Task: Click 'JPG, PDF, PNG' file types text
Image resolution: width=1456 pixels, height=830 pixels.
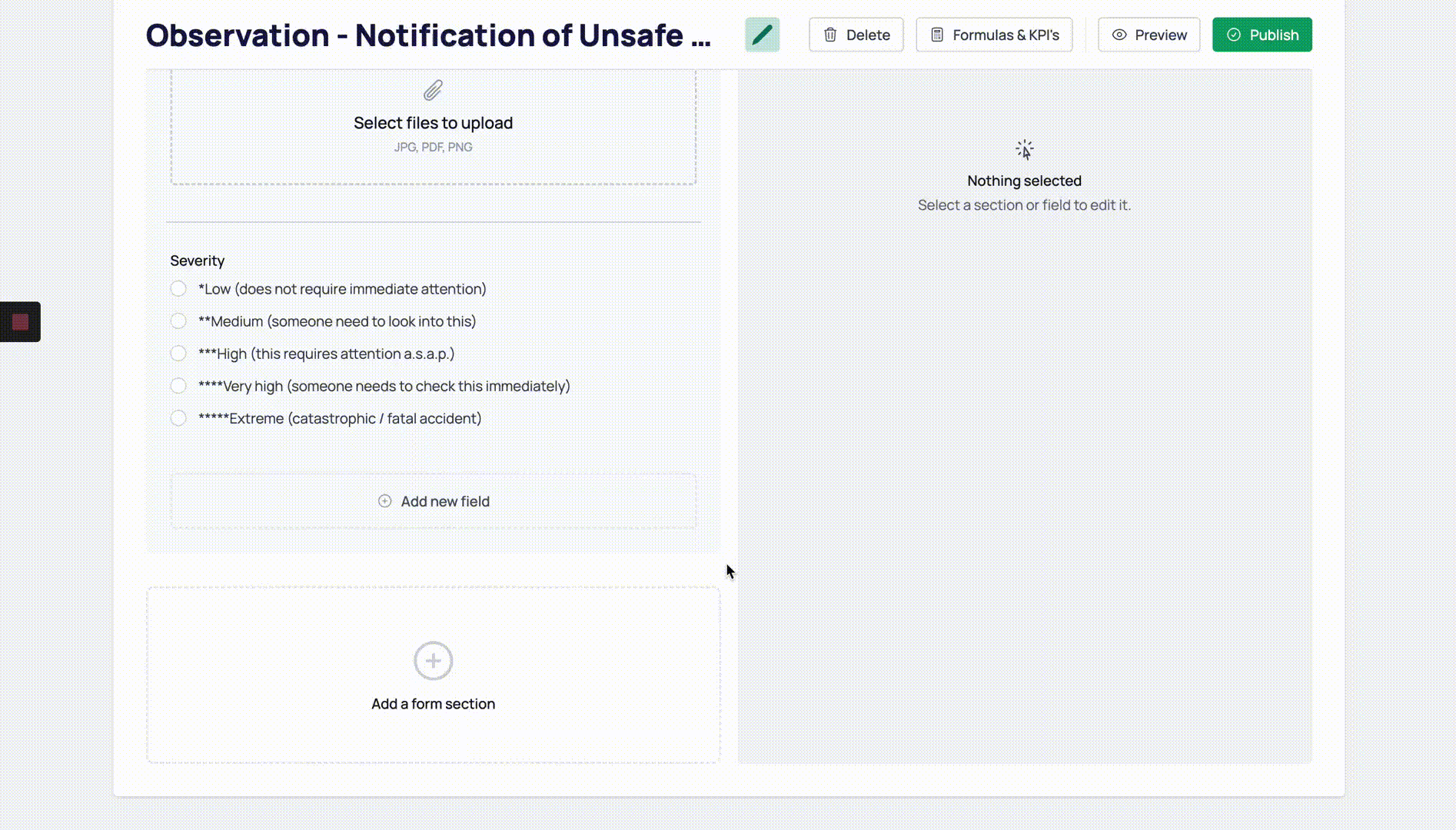Action: tap(433, 147)
